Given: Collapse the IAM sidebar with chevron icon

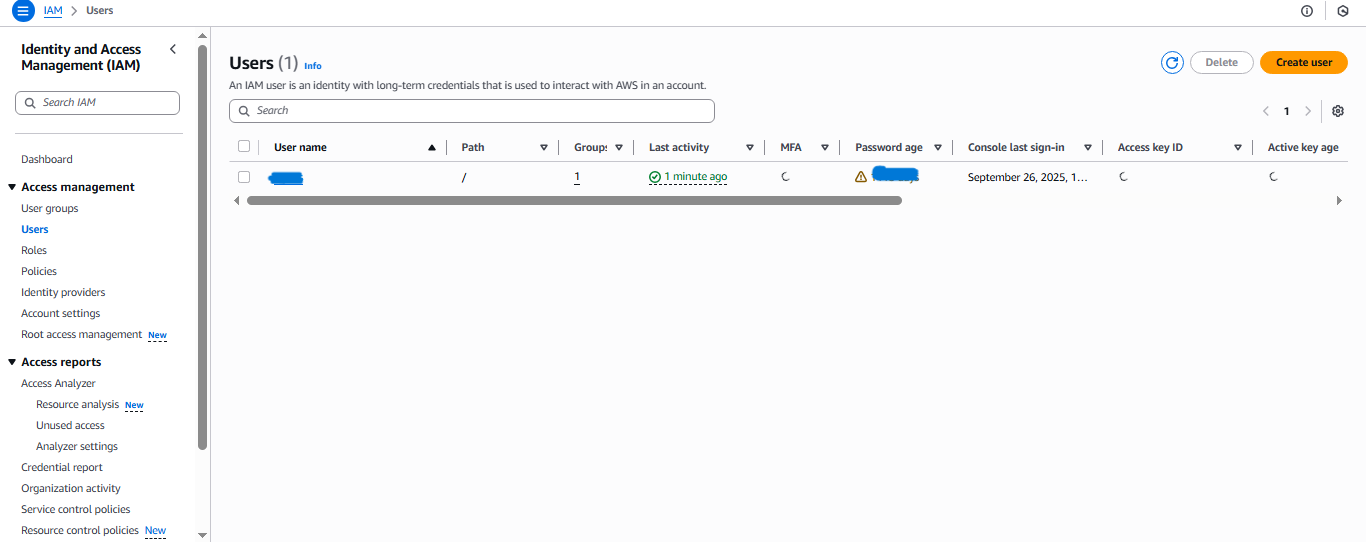Looking at the screenshot, I should tap(173, 49).
